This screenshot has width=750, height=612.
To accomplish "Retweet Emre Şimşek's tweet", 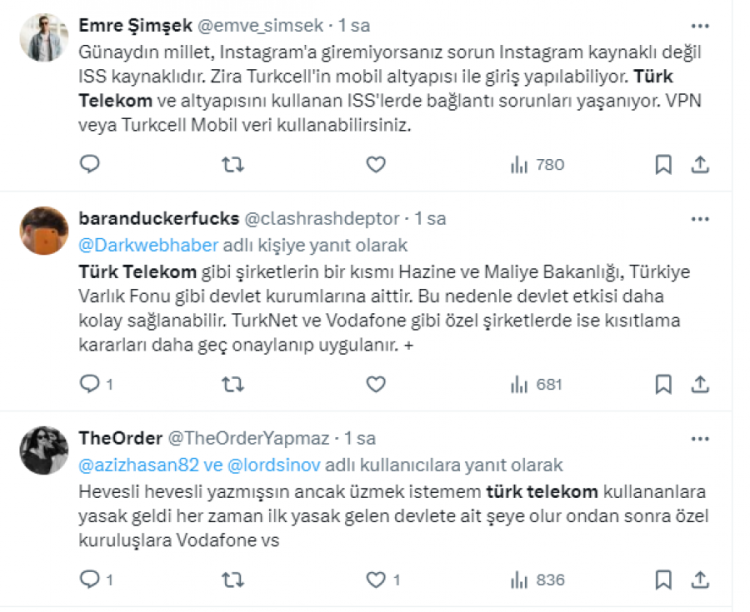I will 232,165.
